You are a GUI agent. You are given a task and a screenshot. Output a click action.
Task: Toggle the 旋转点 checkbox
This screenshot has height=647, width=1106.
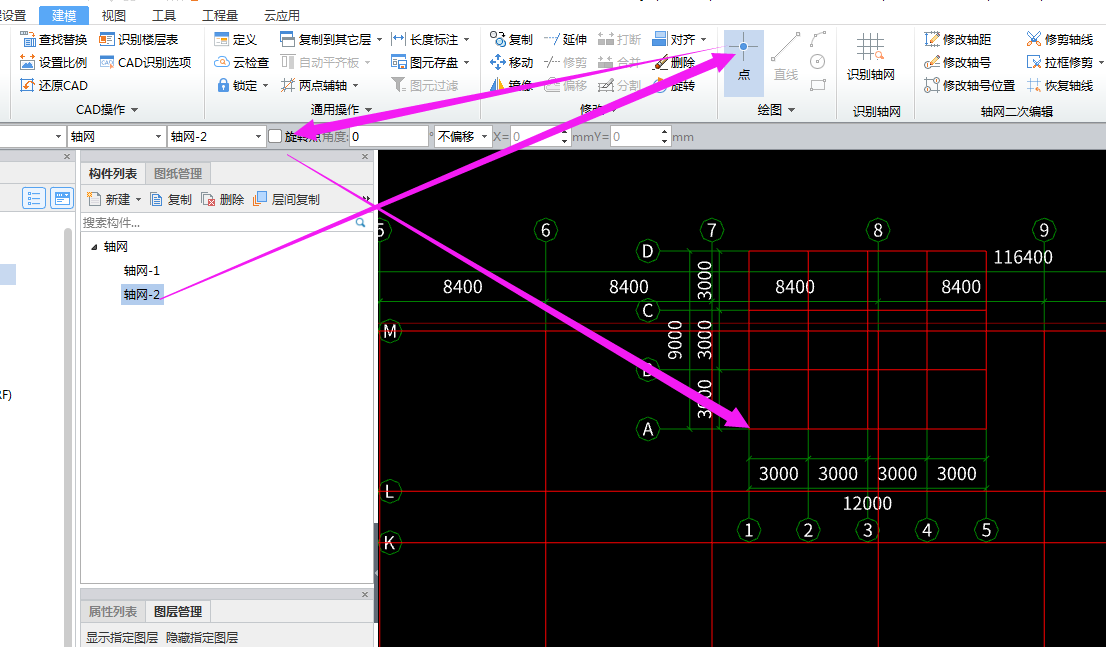[x=275, y=136]
